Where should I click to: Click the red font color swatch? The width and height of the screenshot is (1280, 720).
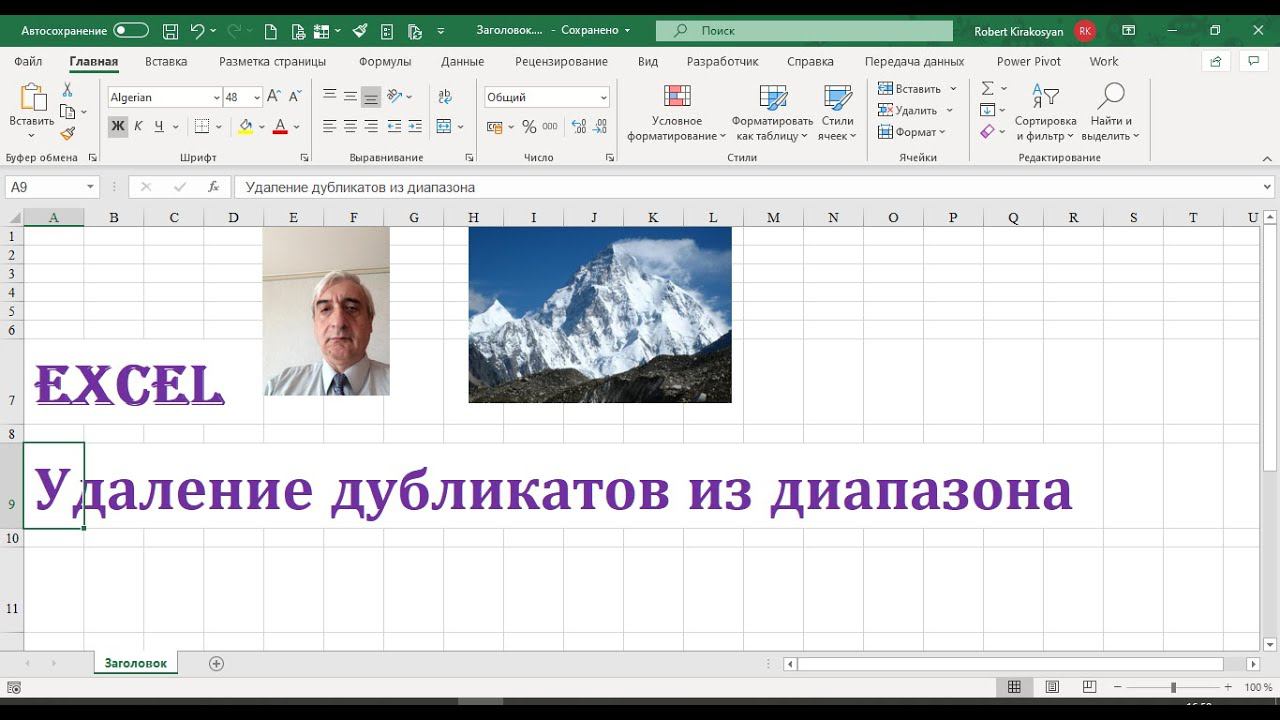[x=280, y=127]
